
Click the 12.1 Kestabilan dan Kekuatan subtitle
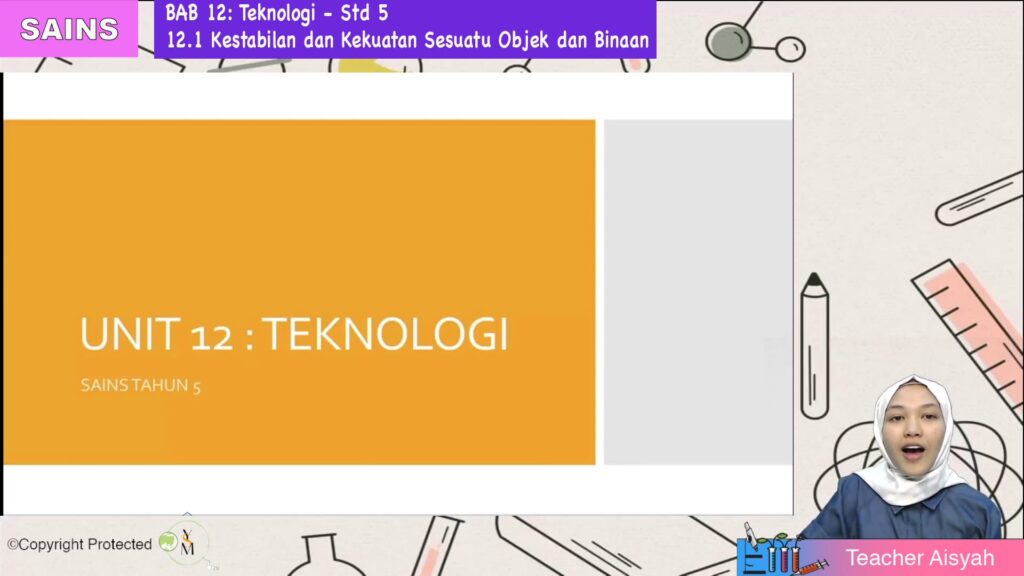pos(400,41)
